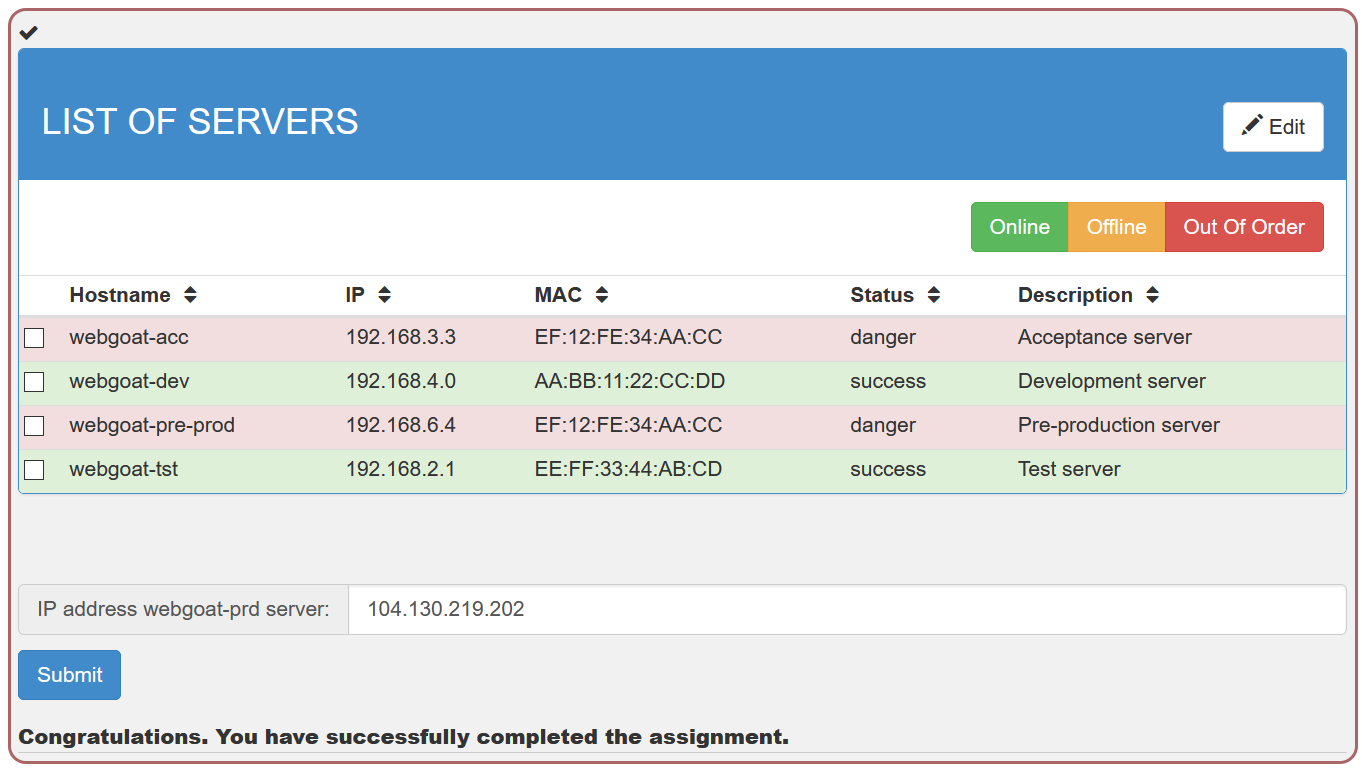Sort by MAC using its sort arrows
The image size is (1362, 768).
[601, 295]
